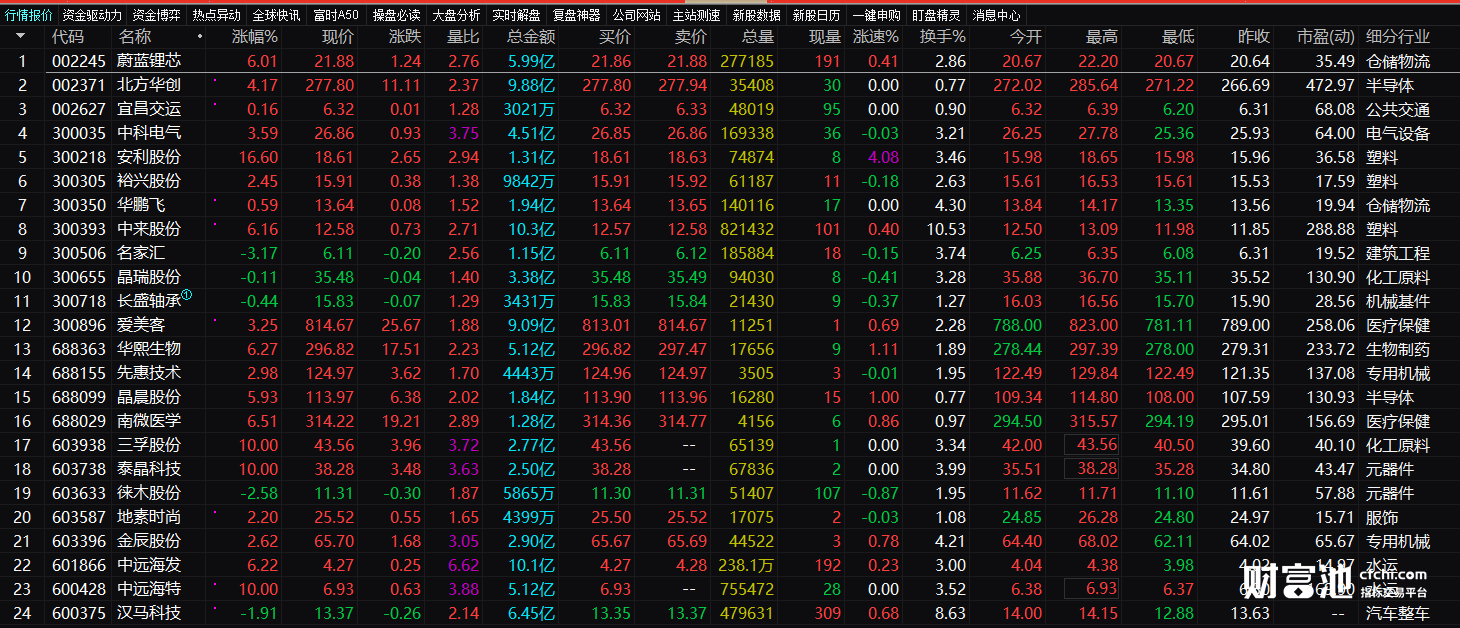Click the 最高 column header

click(1102, 37)
